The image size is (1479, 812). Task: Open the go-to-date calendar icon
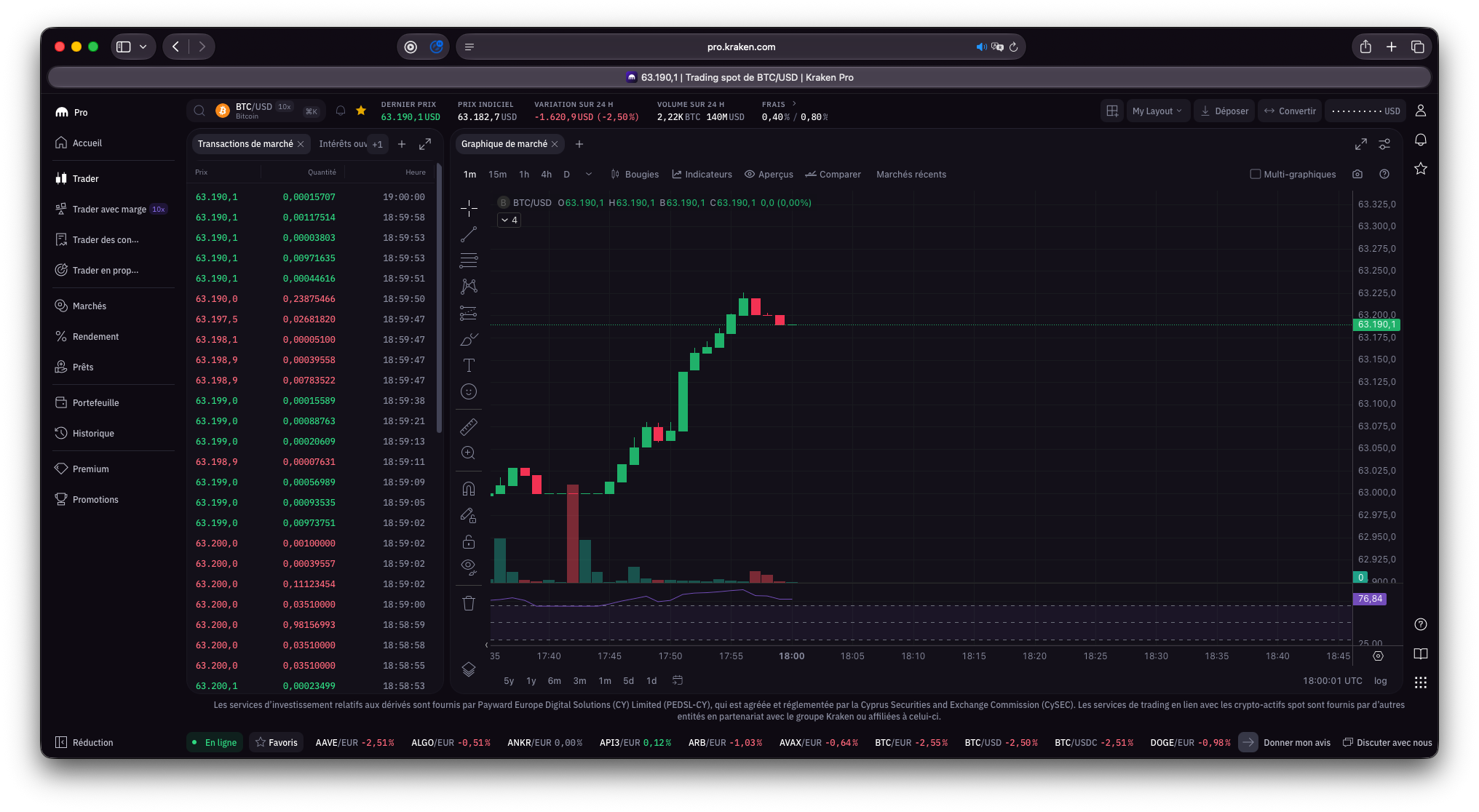point(677,680)
